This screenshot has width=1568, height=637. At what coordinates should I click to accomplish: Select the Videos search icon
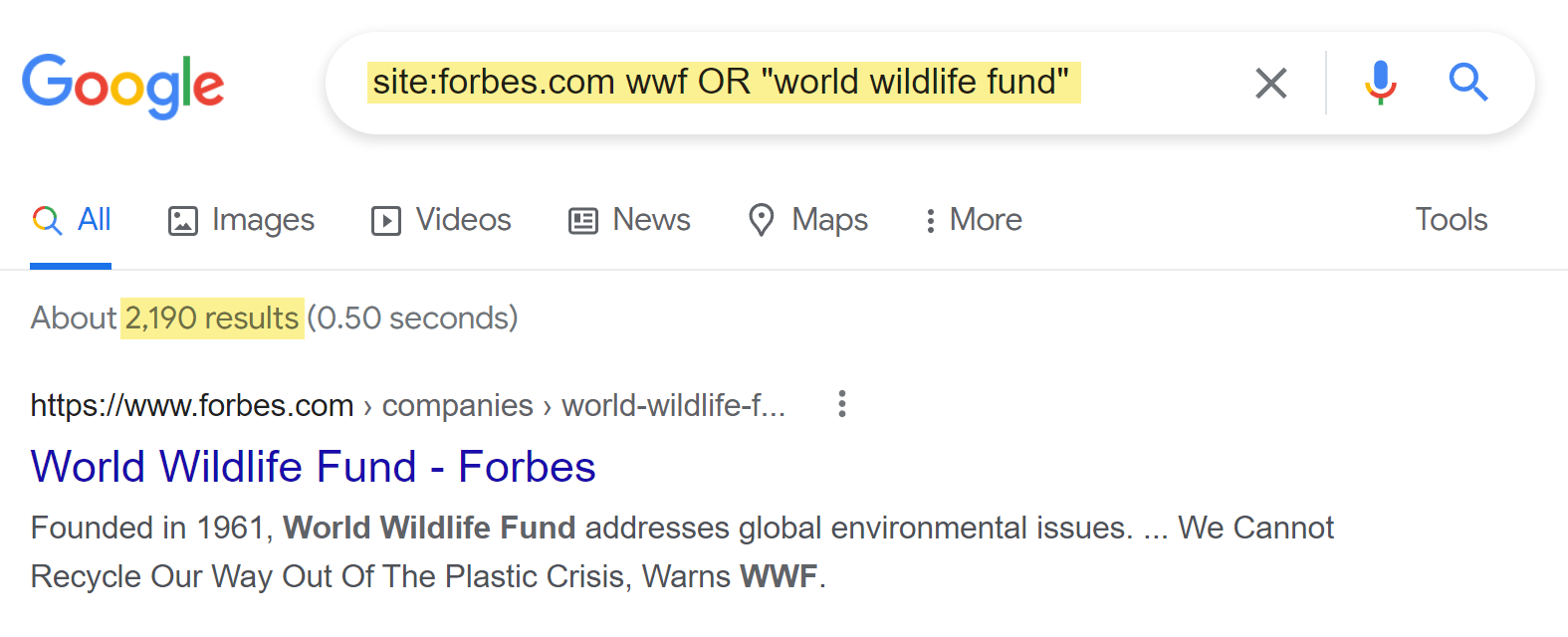point(385,220)
